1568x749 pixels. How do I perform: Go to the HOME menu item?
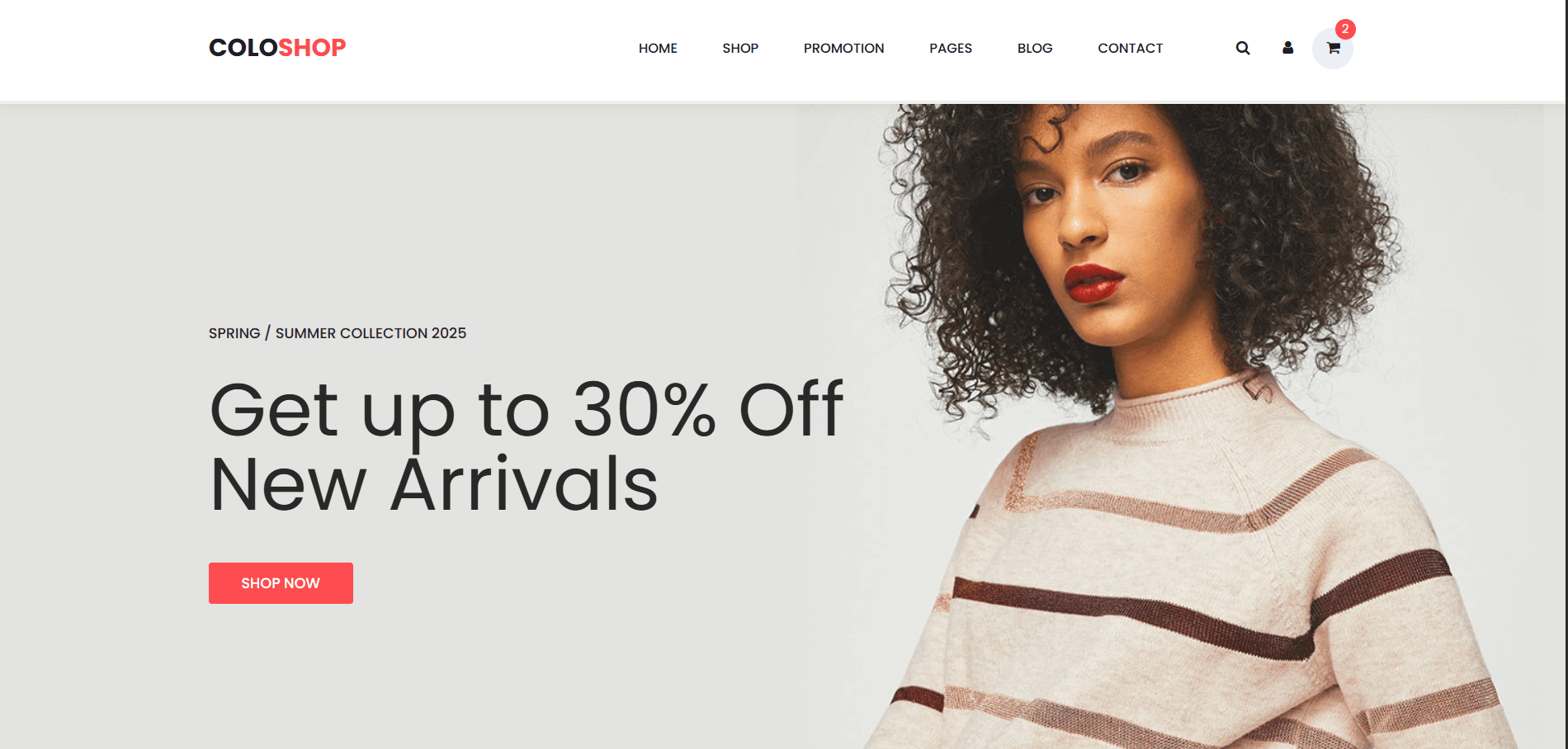point(658,49)
